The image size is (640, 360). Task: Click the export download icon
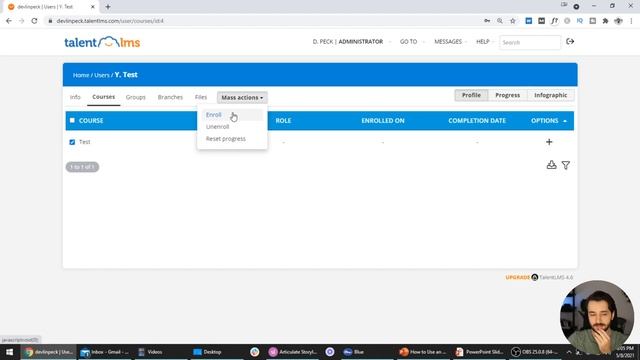(x=551, y=164)
